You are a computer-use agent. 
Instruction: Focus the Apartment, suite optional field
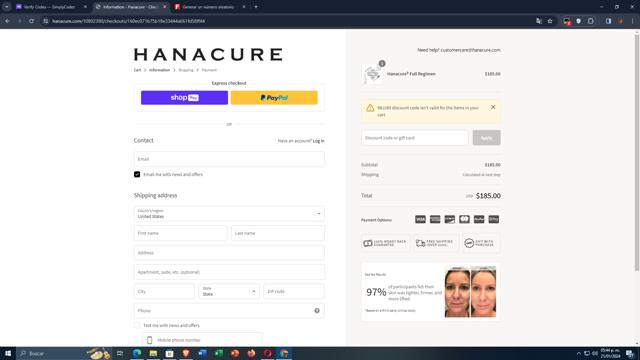[229, 272]
